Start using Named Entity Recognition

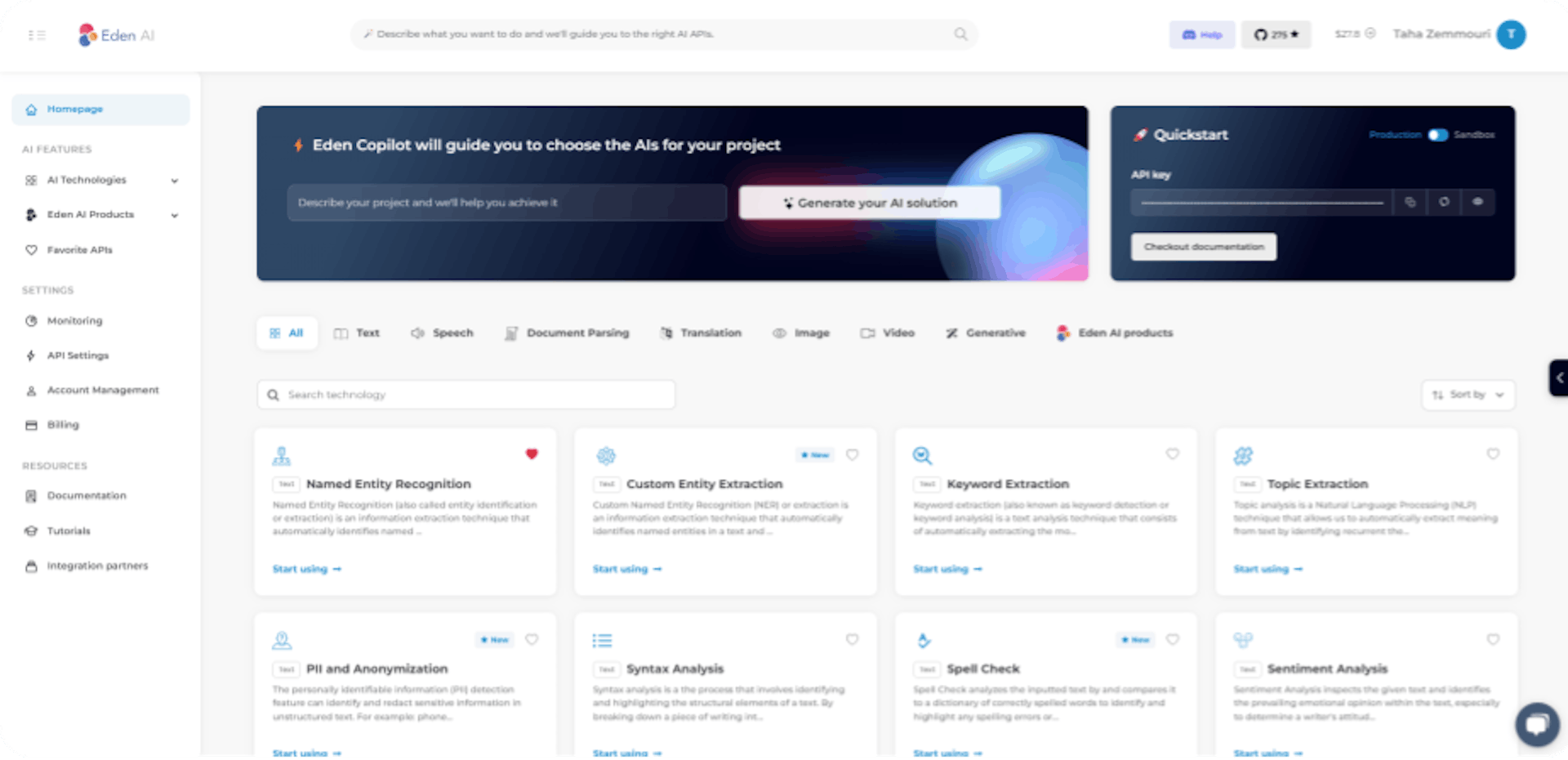[x=307, y=570]
